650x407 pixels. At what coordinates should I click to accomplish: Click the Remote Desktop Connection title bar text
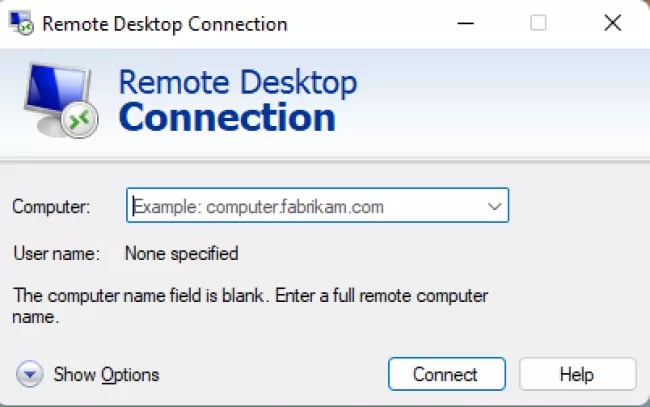click(x=165, y=24)
